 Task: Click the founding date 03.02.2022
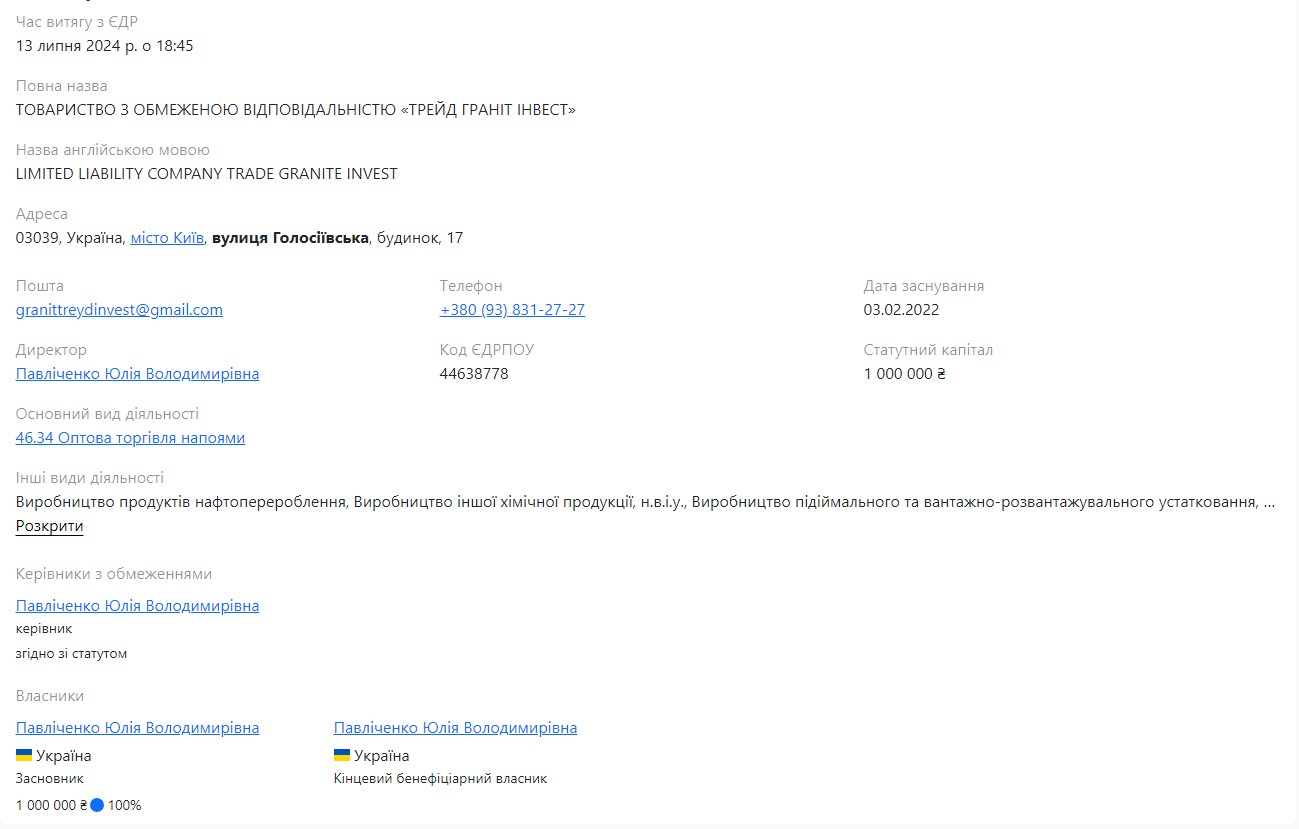click(x=901, y=310)
